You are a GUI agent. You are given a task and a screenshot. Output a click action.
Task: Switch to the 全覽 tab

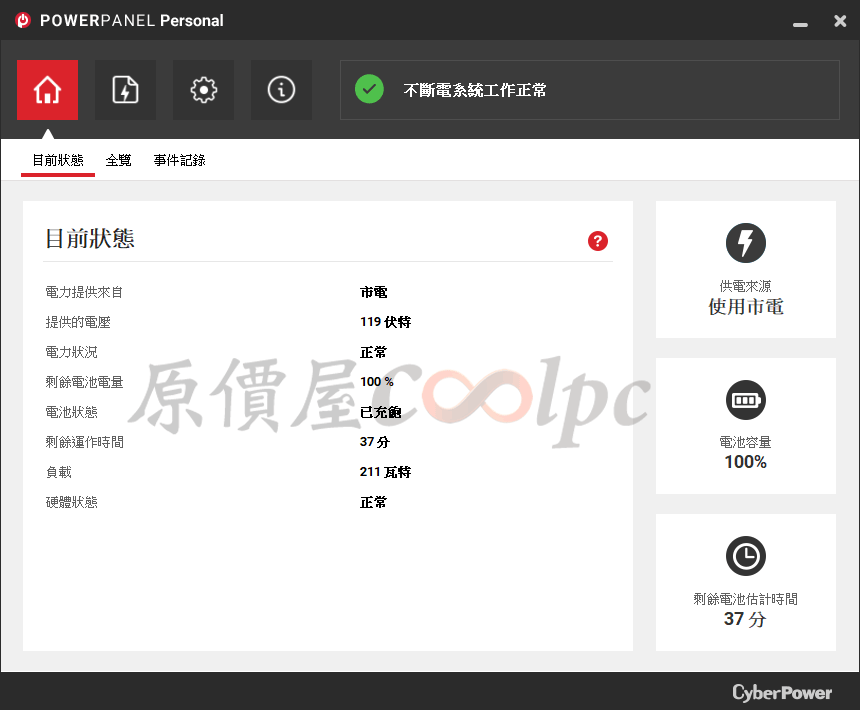click(118, 160)
